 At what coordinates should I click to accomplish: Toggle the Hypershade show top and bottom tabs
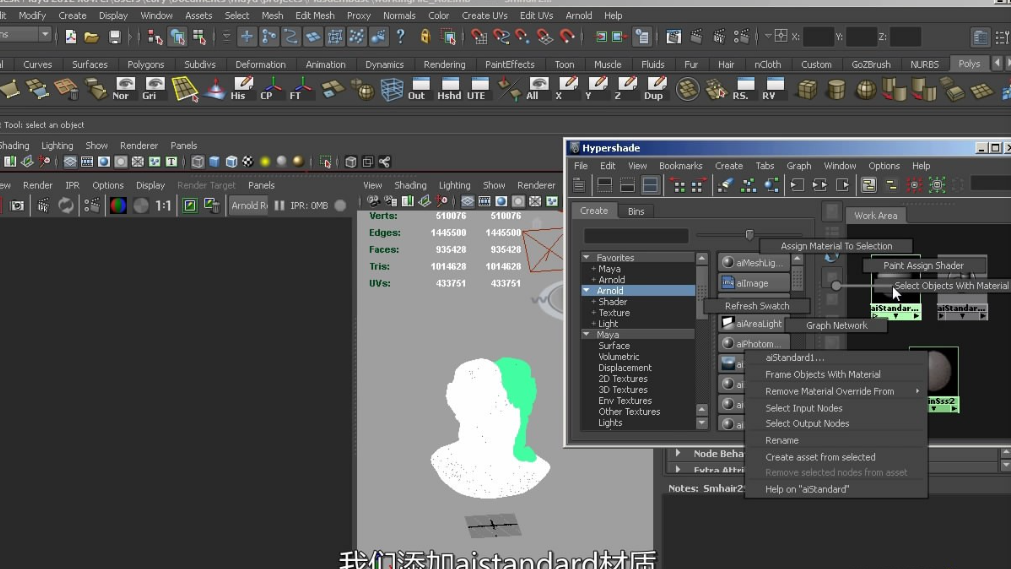[651, 186]
